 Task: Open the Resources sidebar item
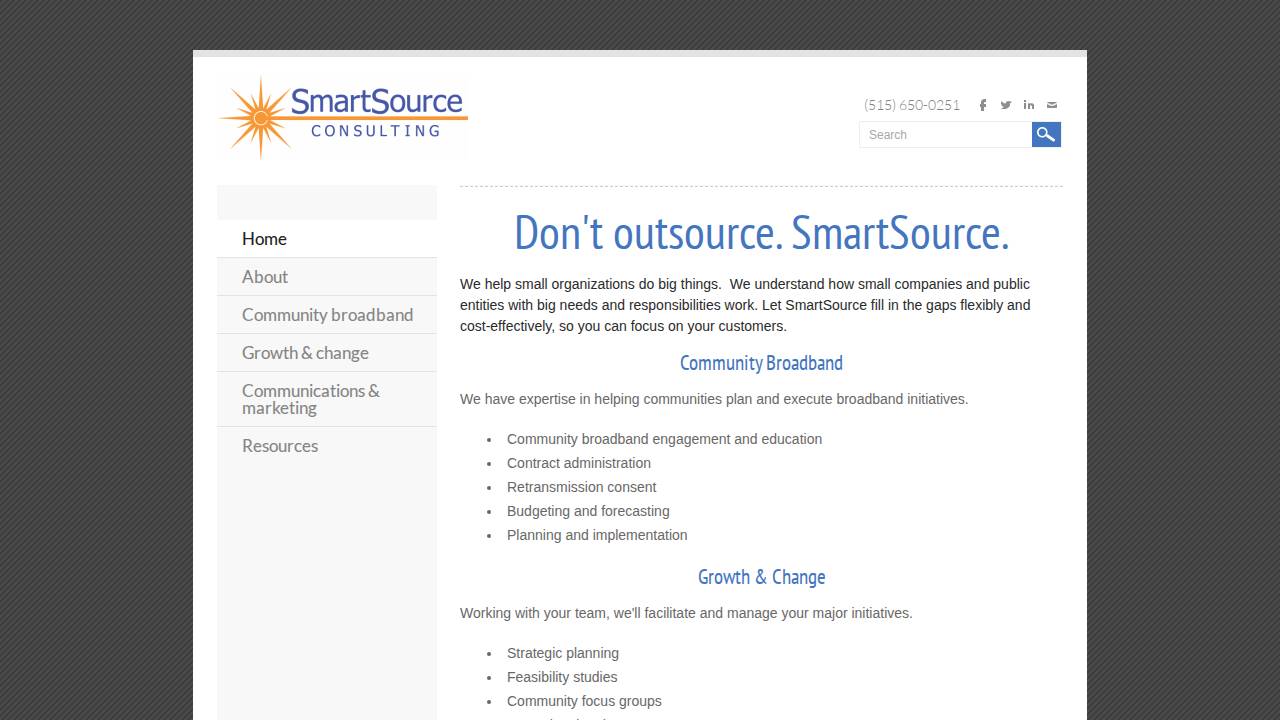(280, 446)
